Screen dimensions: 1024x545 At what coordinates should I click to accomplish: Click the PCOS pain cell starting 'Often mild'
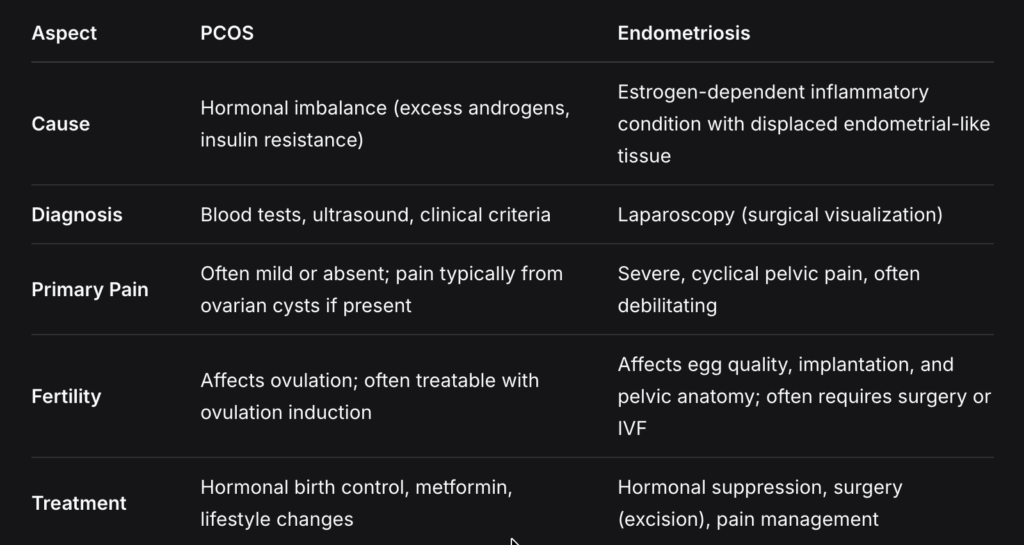381,290
